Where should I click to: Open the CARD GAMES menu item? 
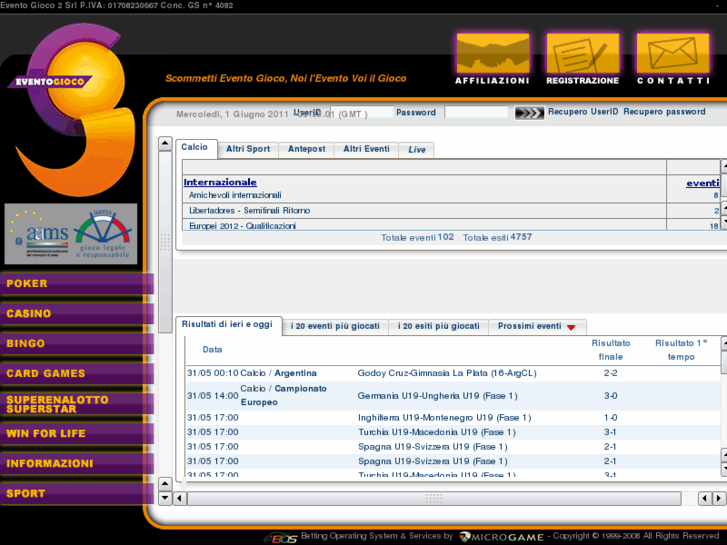tap(77, 373)
